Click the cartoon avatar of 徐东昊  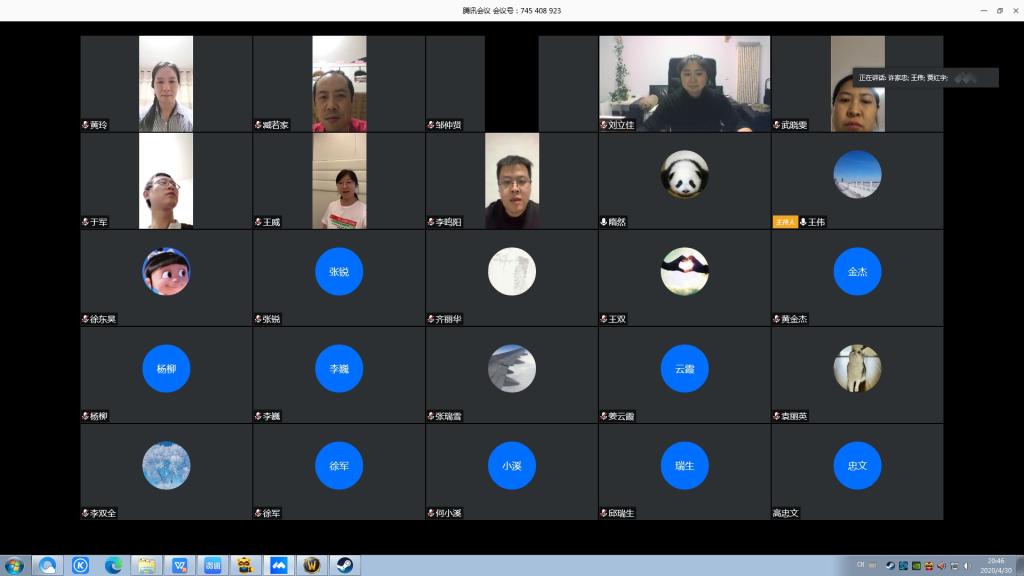166,271
